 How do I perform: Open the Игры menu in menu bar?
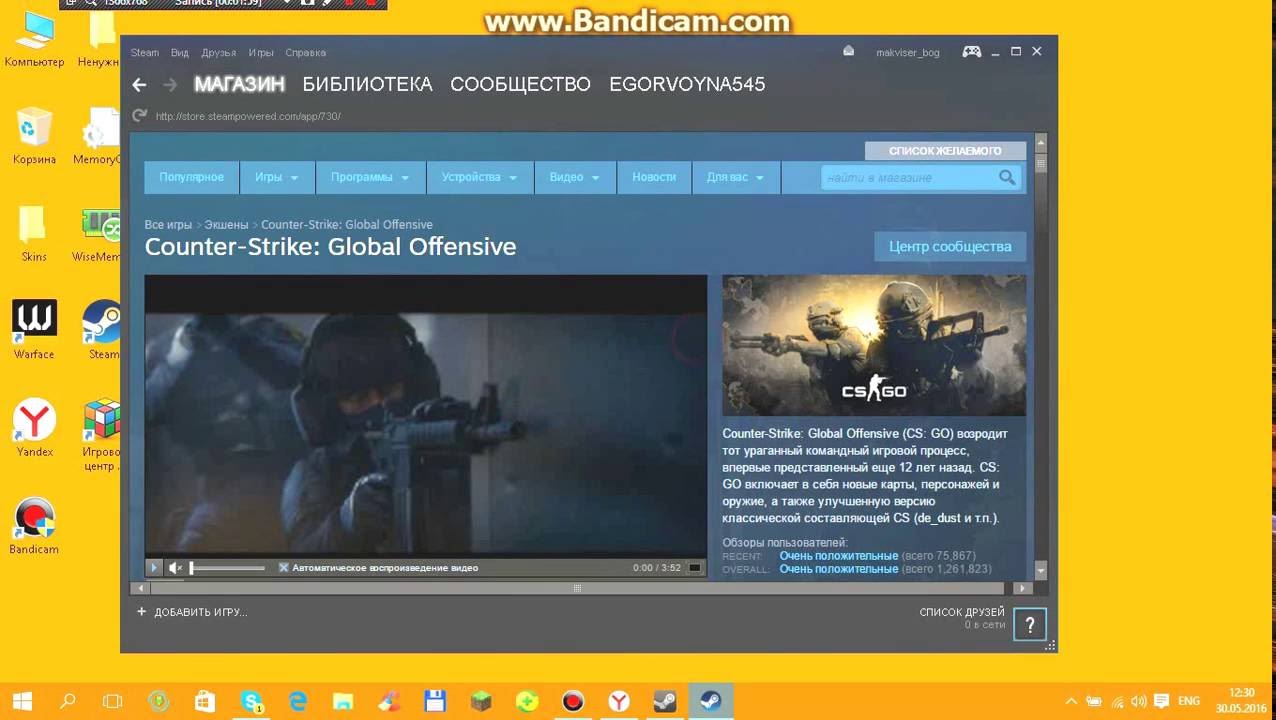pyautogui.click(x=261, y=52)
